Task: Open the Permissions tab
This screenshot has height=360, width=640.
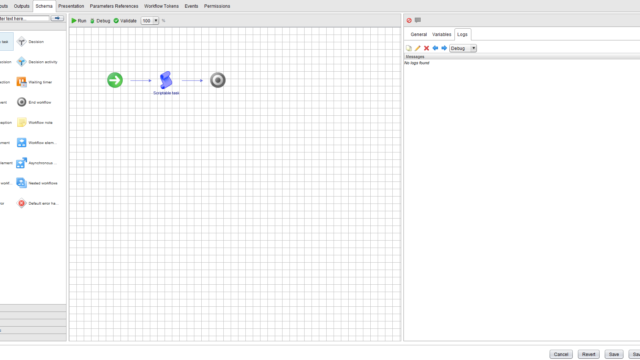Action: (x=217, y=6)
